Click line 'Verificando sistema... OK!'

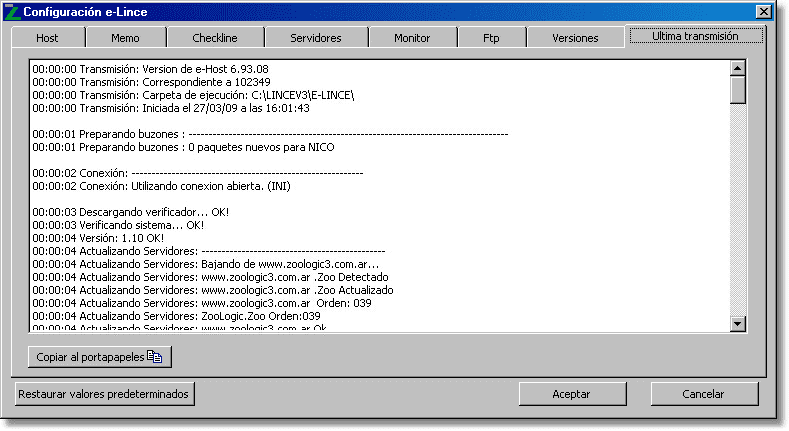coord(118,225)
